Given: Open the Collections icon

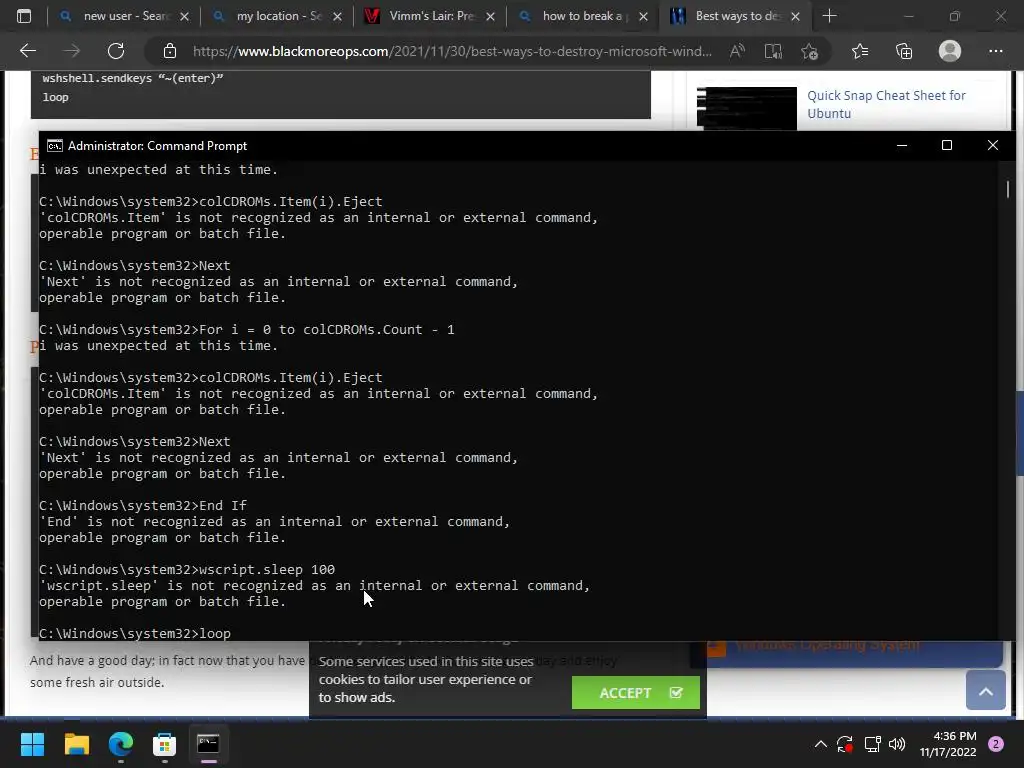Looking at the screenshot, I should 904,51.
